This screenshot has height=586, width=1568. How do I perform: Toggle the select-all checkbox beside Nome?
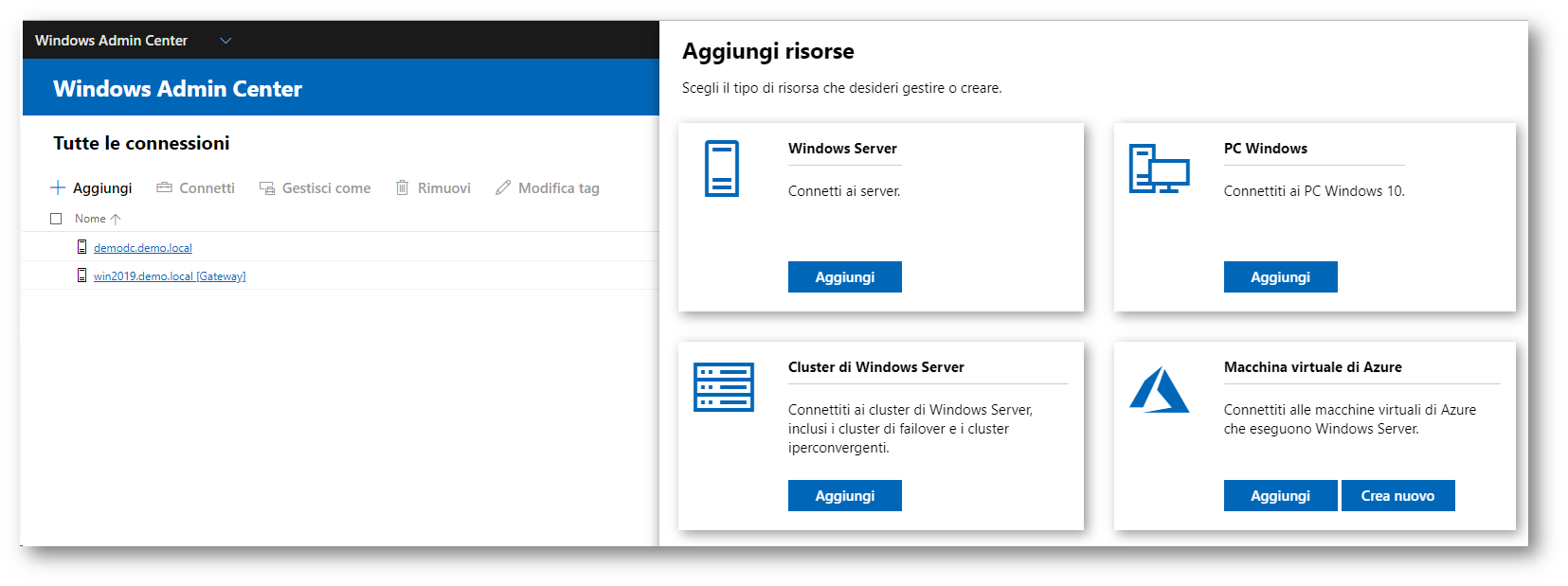click(x=56, y=219)
